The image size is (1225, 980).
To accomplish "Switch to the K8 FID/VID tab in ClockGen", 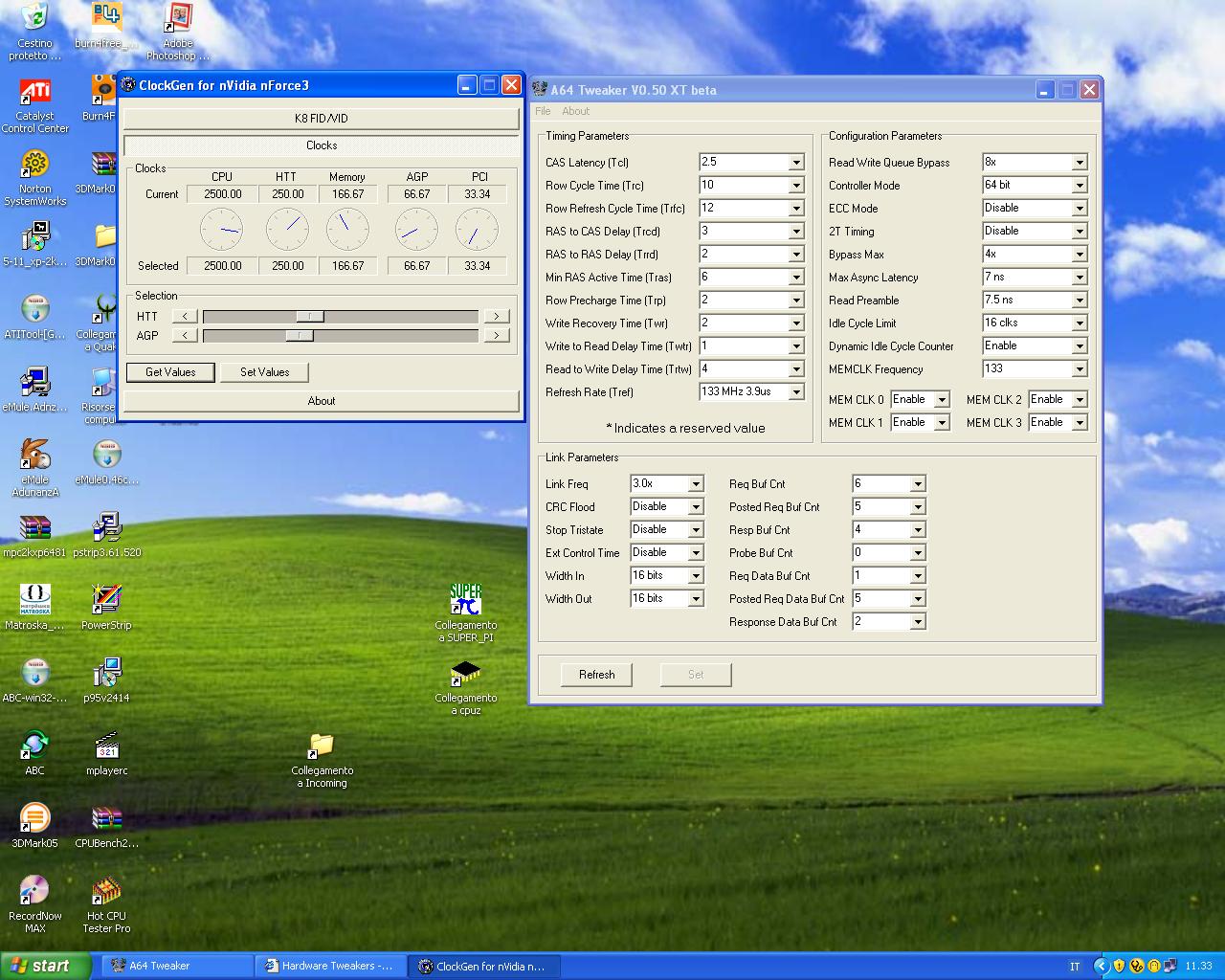I will tap(322, 119).
